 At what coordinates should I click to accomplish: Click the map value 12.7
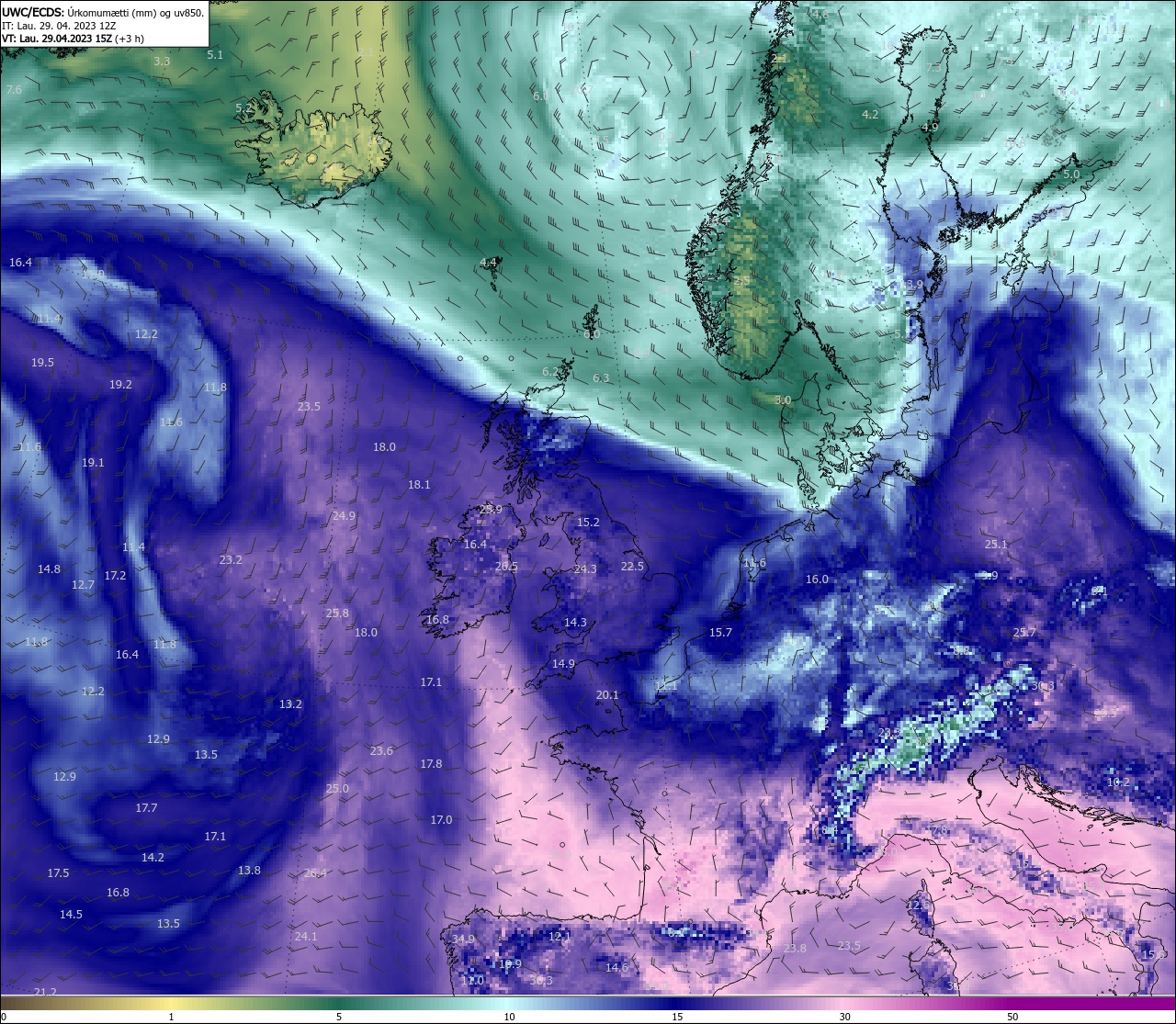coord(83,585)
